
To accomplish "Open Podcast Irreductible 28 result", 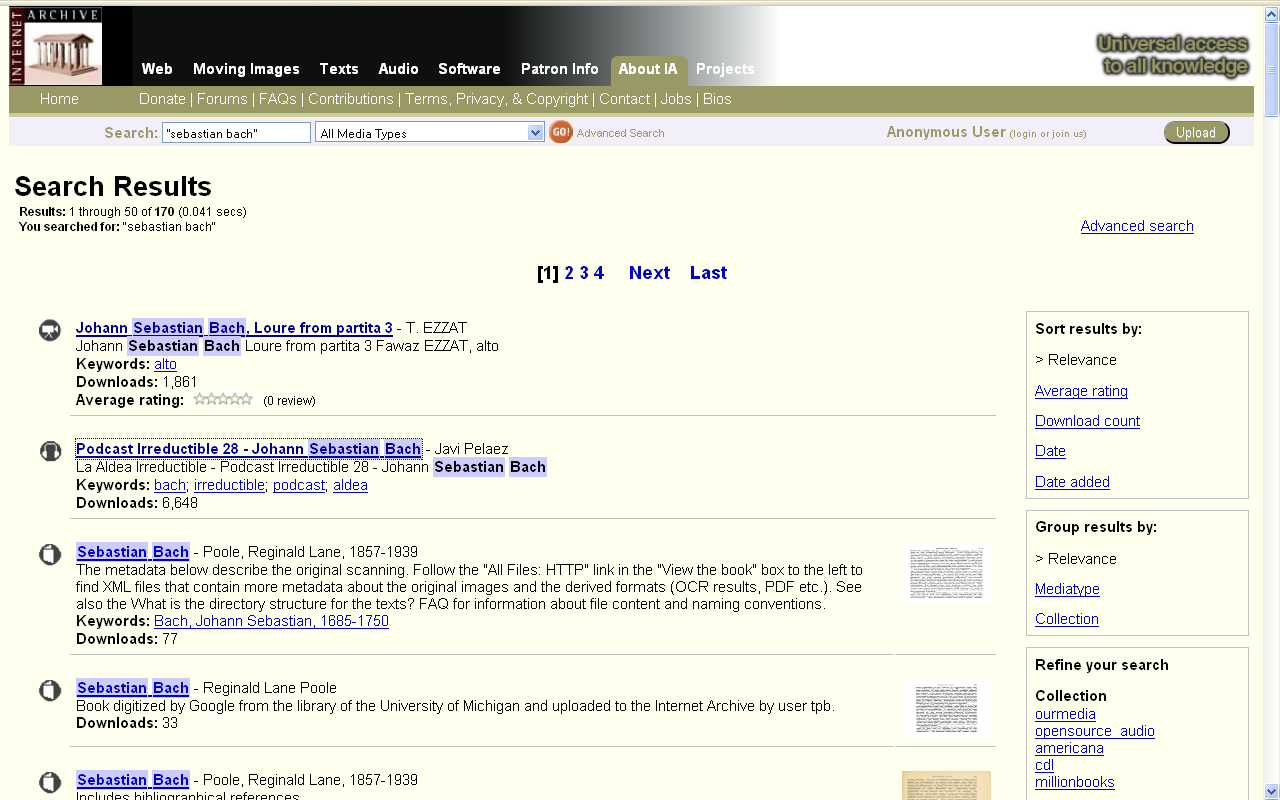I will (x=249, y=449).
